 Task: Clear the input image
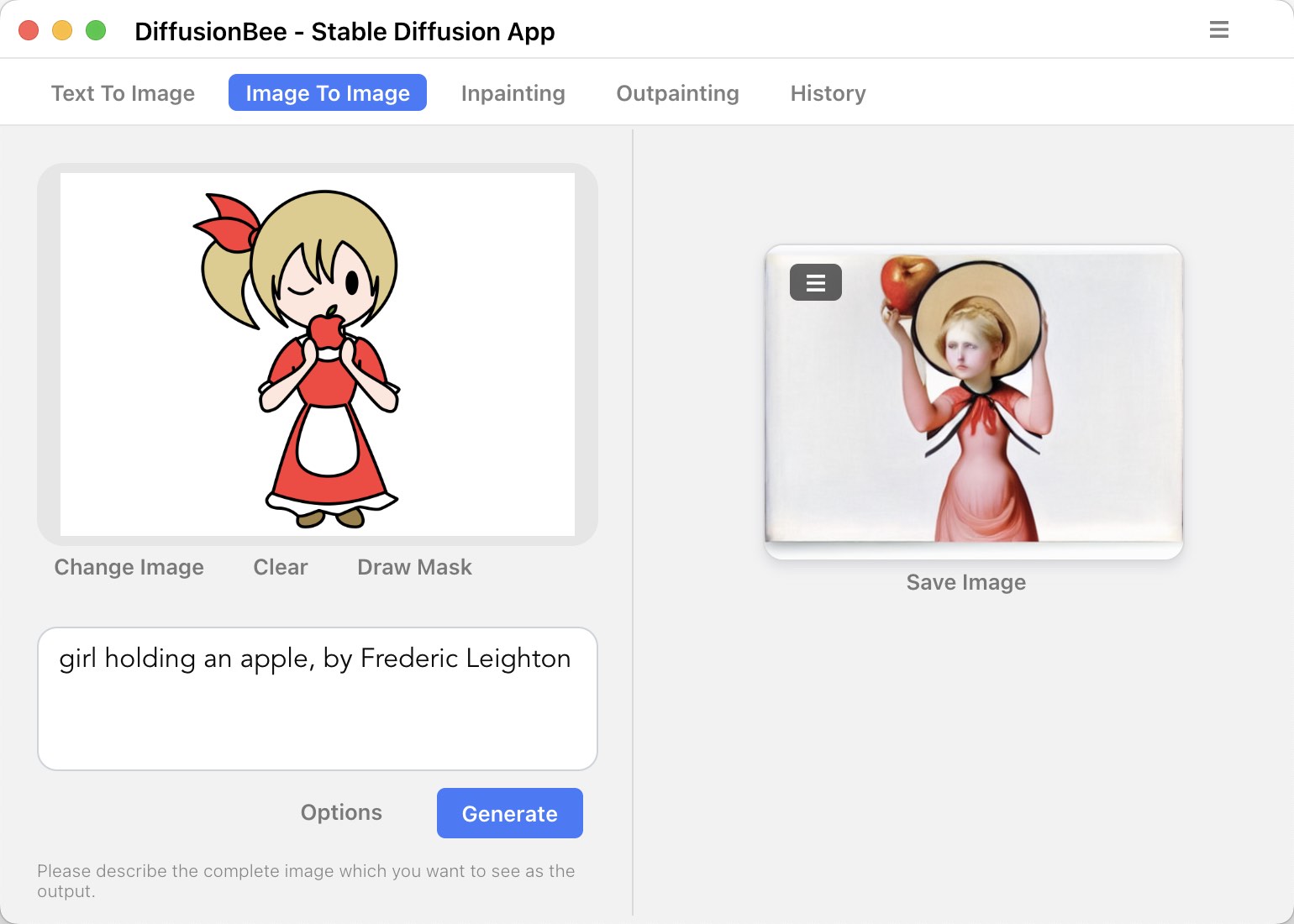pyautogui.click(x=281, y=567)
